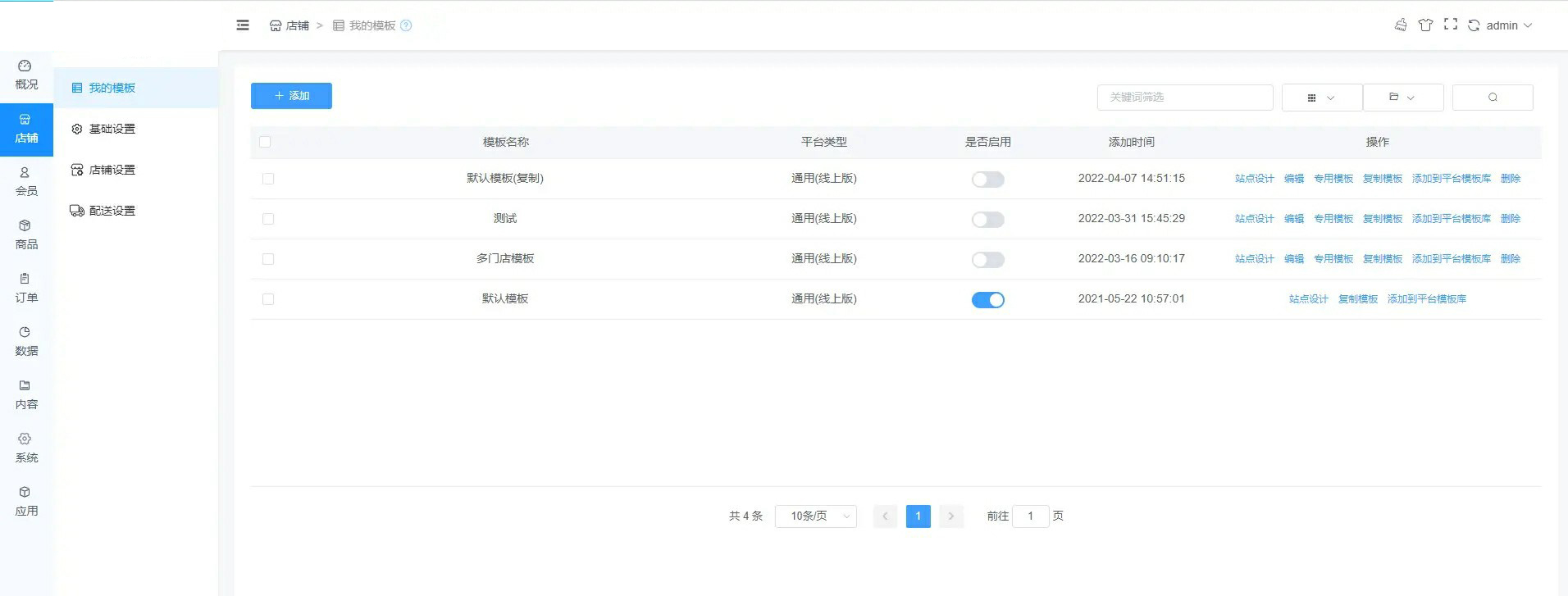Click 添加到平台模板库 for 测试 row
This screenshot has height=596, width=1568.
(x=1452, y=219)
